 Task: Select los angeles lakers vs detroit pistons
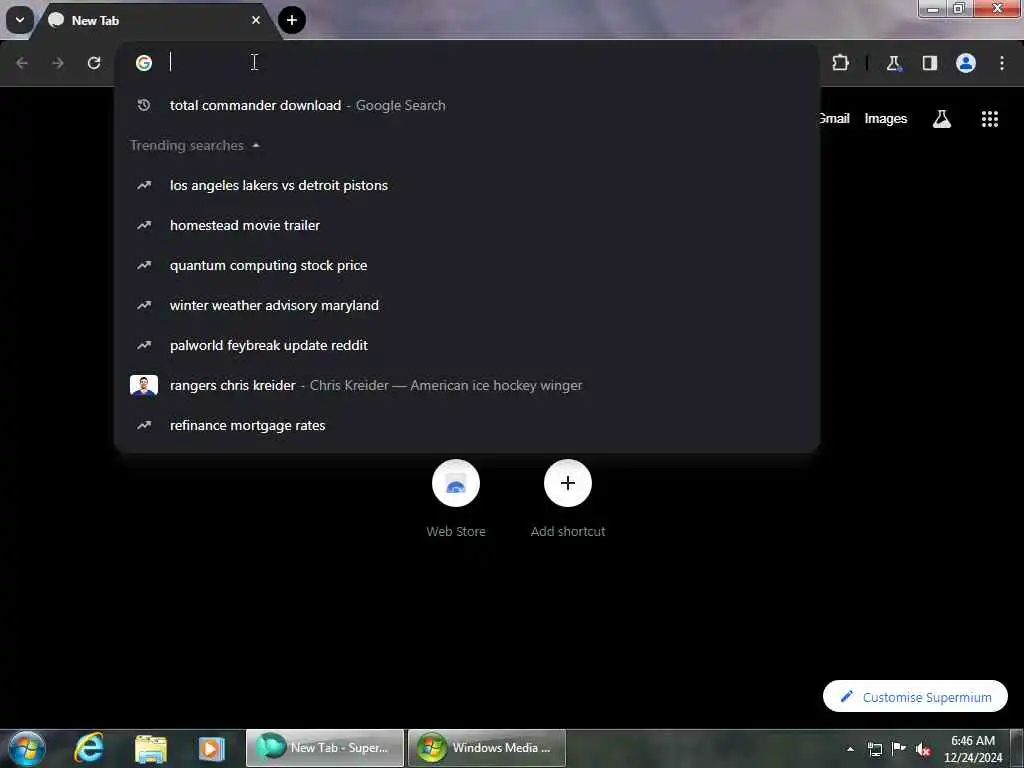tap(467, 185)
